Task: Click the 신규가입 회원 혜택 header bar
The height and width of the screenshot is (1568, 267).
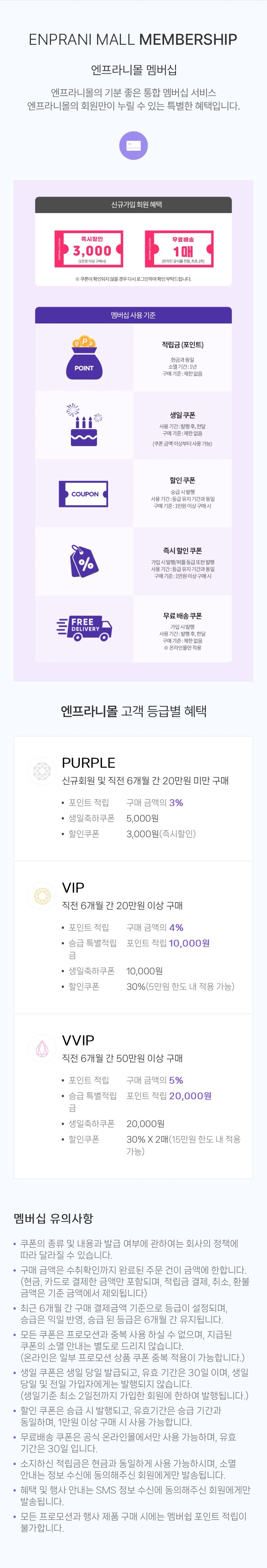Action: (x=133, y=205)
